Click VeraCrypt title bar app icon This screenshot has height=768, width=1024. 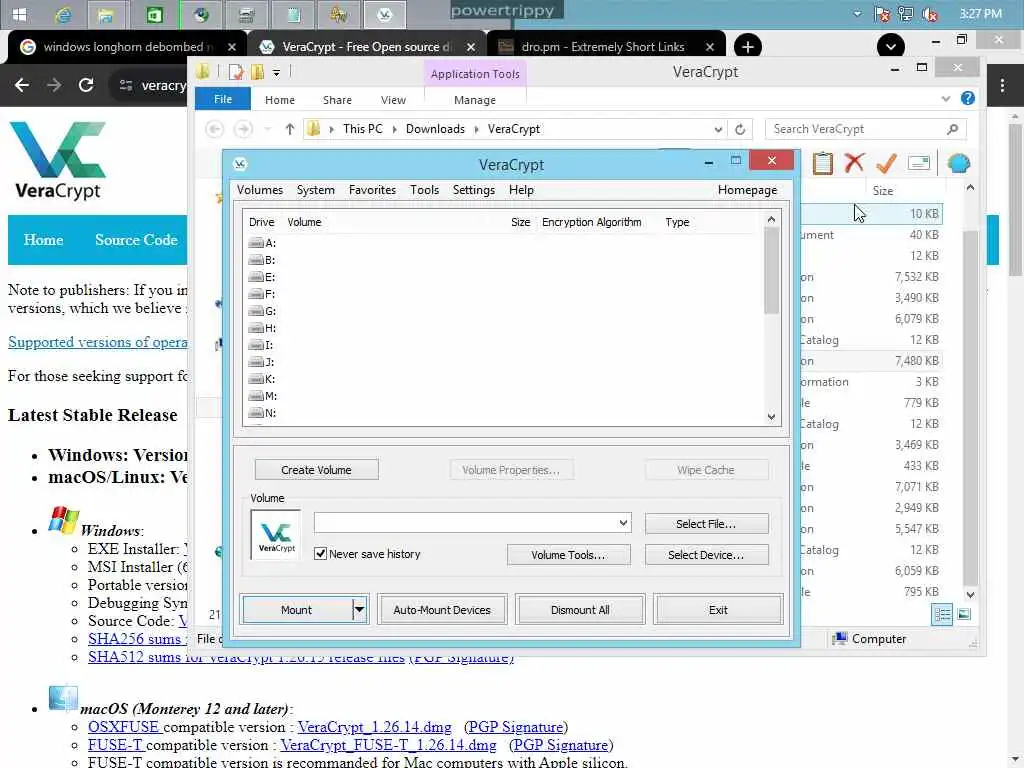tap(240, 164)
